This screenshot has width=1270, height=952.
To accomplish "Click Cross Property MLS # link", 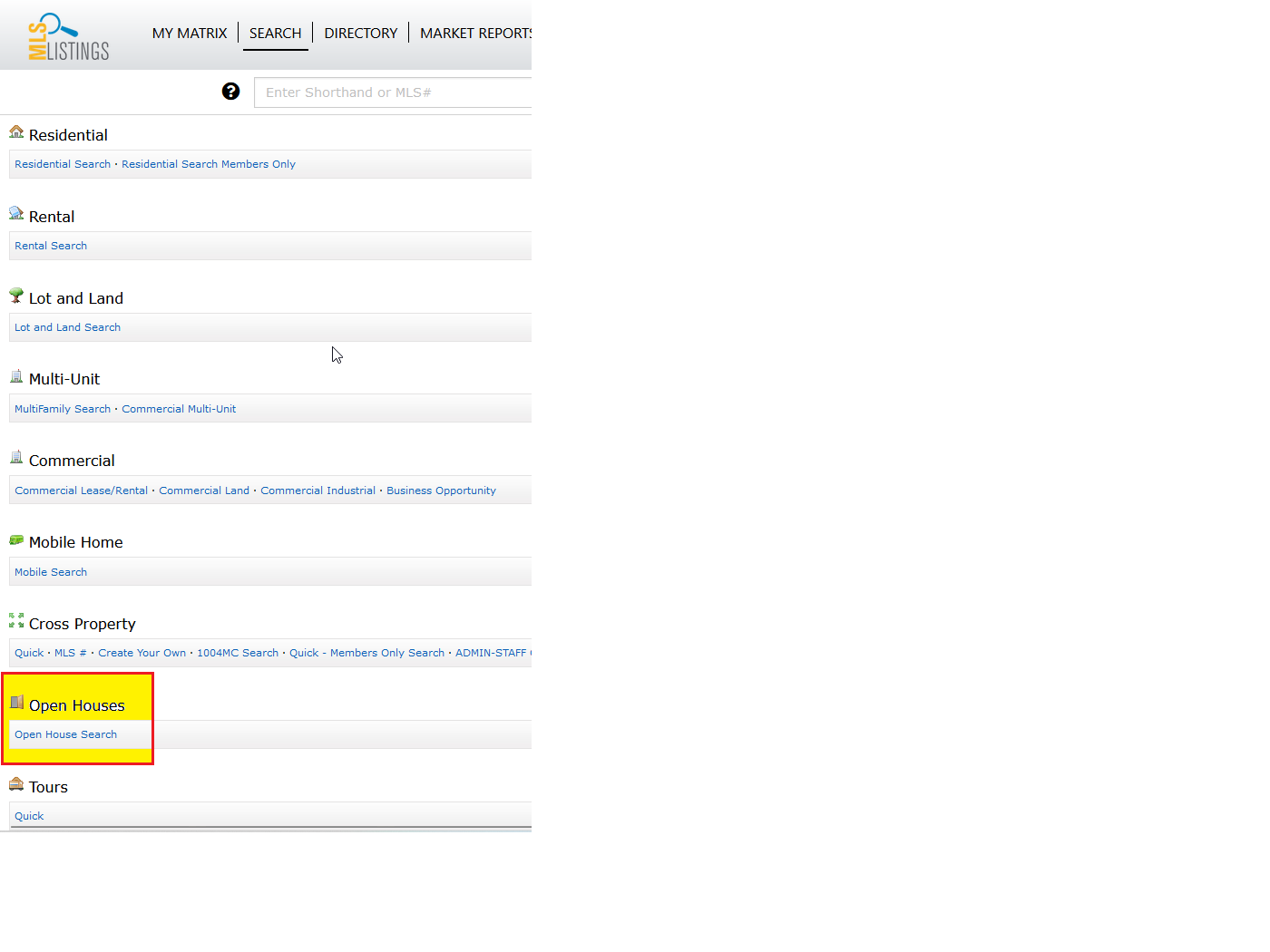I will 71,653.
